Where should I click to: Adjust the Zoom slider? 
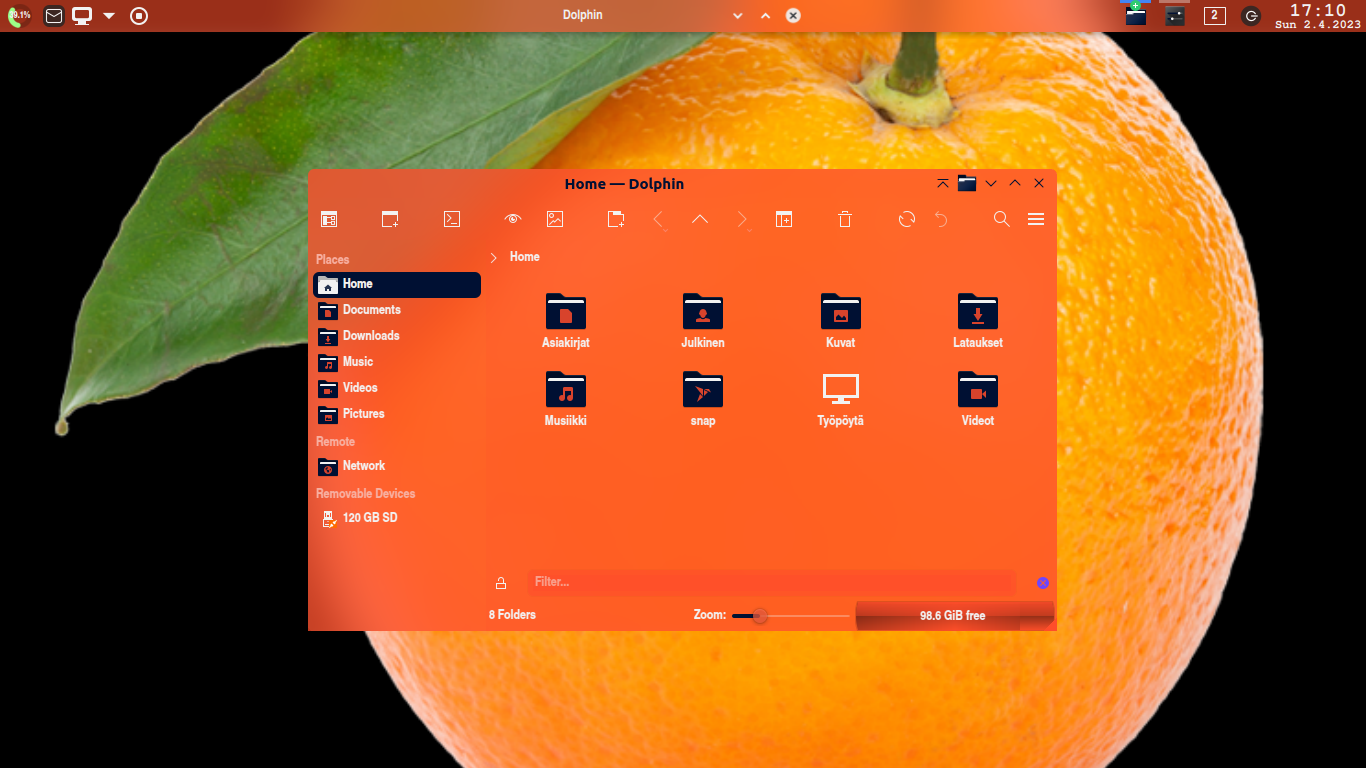point(790,616)
